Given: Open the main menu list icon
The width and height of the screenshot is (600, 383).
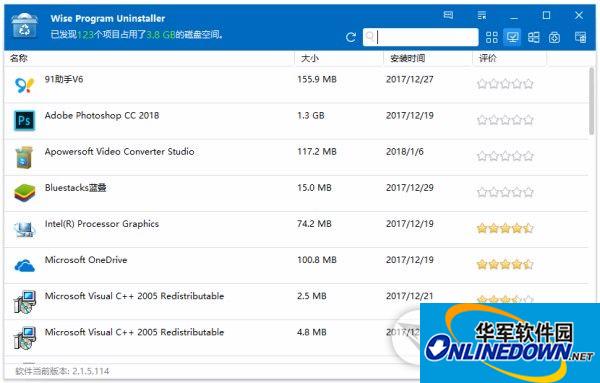Looking at the screenshot, I should [482, 15].
